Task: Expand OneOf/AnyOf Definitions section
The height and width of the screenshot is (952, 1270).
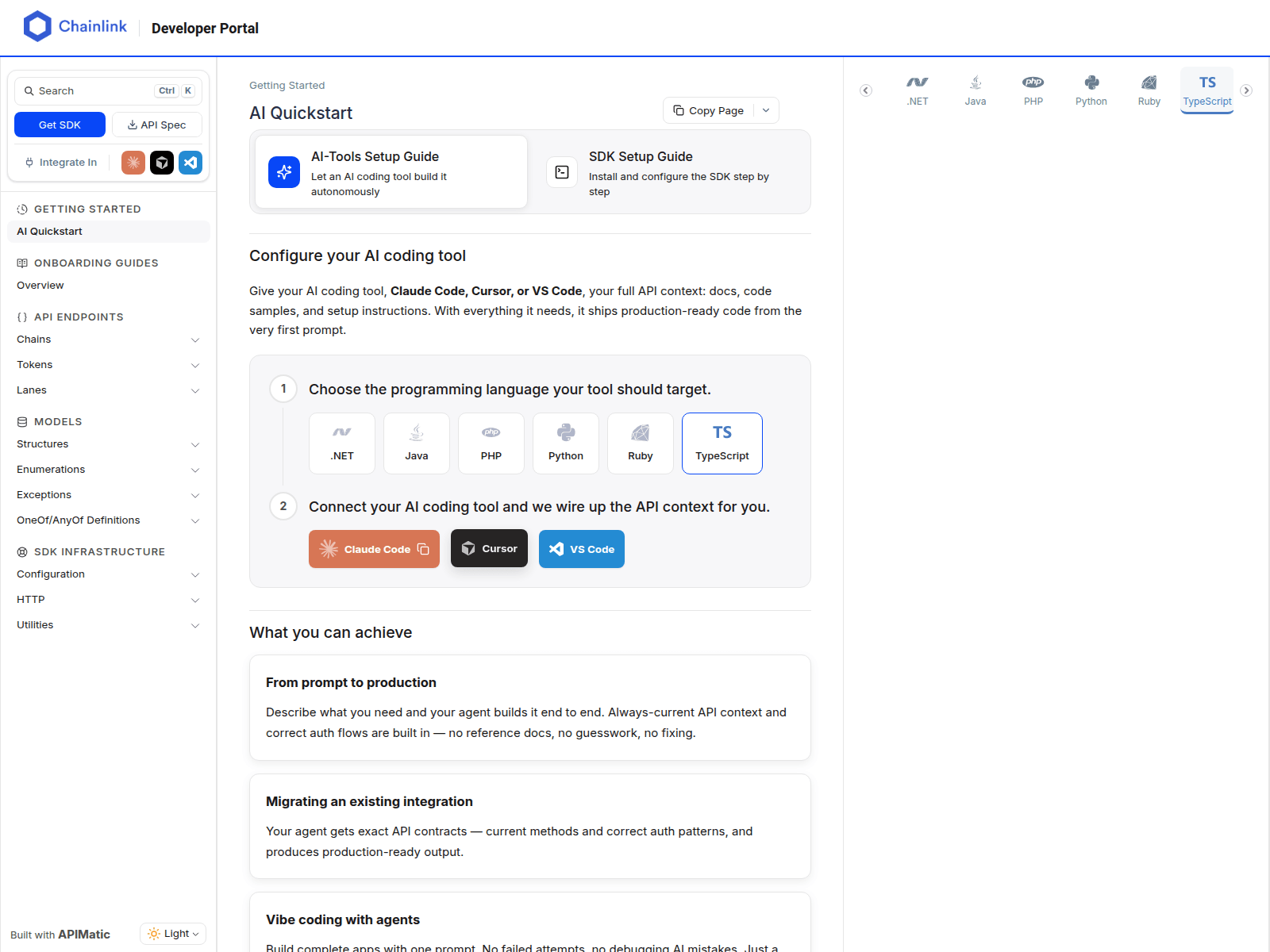Action: click(109, 520)
